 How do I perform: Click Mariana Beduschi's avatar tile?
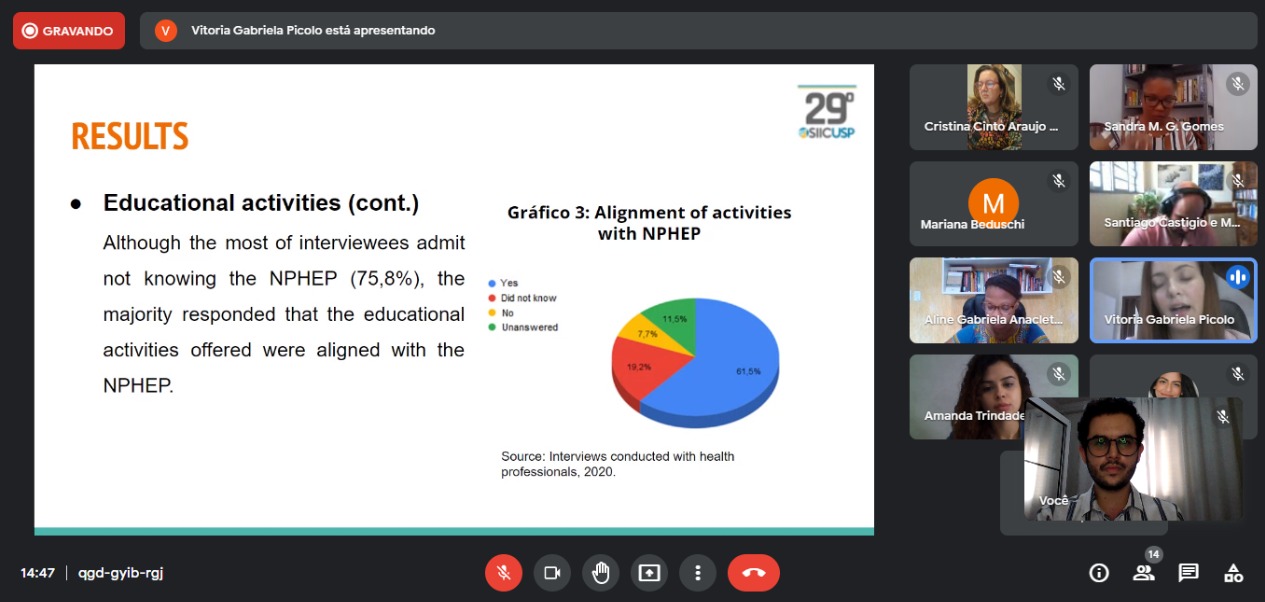point(993,204)
